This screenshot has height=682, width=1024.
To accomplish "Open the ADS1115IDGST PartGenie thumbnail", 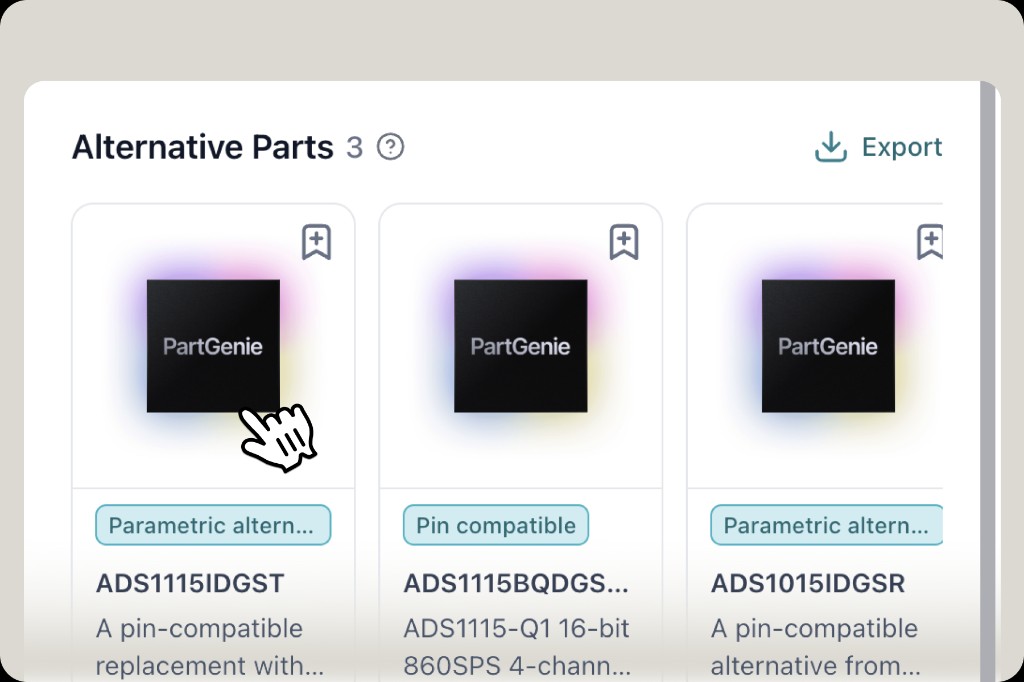I will pyautogui.click(x=213, y=346).
